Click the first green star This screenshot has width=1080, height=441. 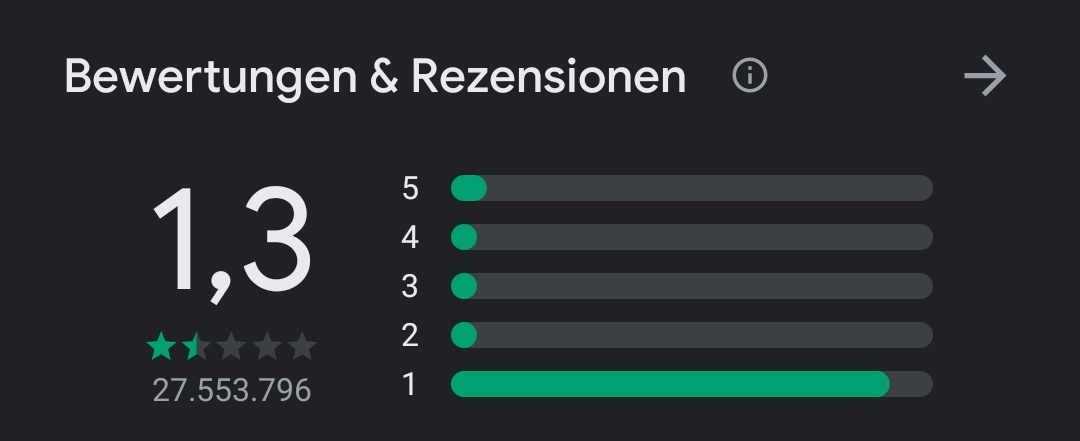pos(161,346)
